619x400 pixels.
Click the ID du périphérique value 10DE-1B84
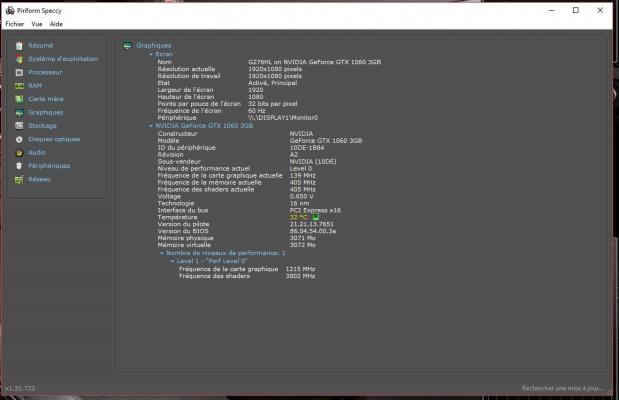307,148
